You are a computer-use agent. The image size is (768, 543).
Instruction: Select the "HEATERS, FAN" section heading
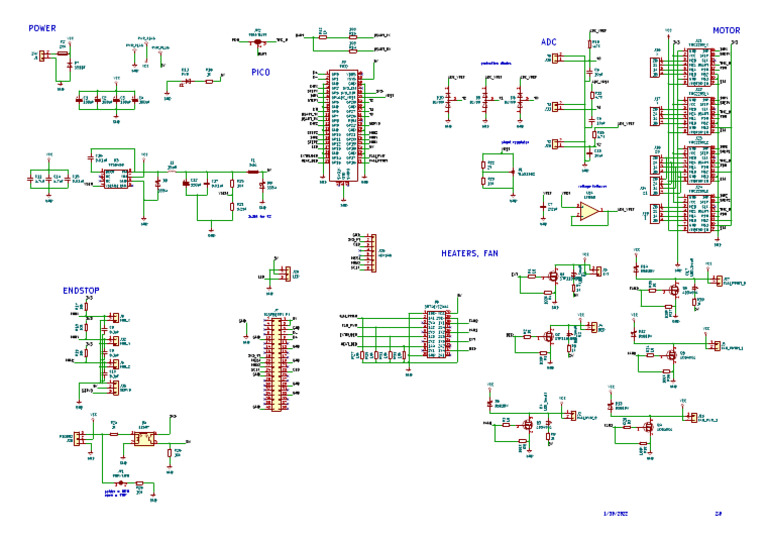[x=469, y=254]
